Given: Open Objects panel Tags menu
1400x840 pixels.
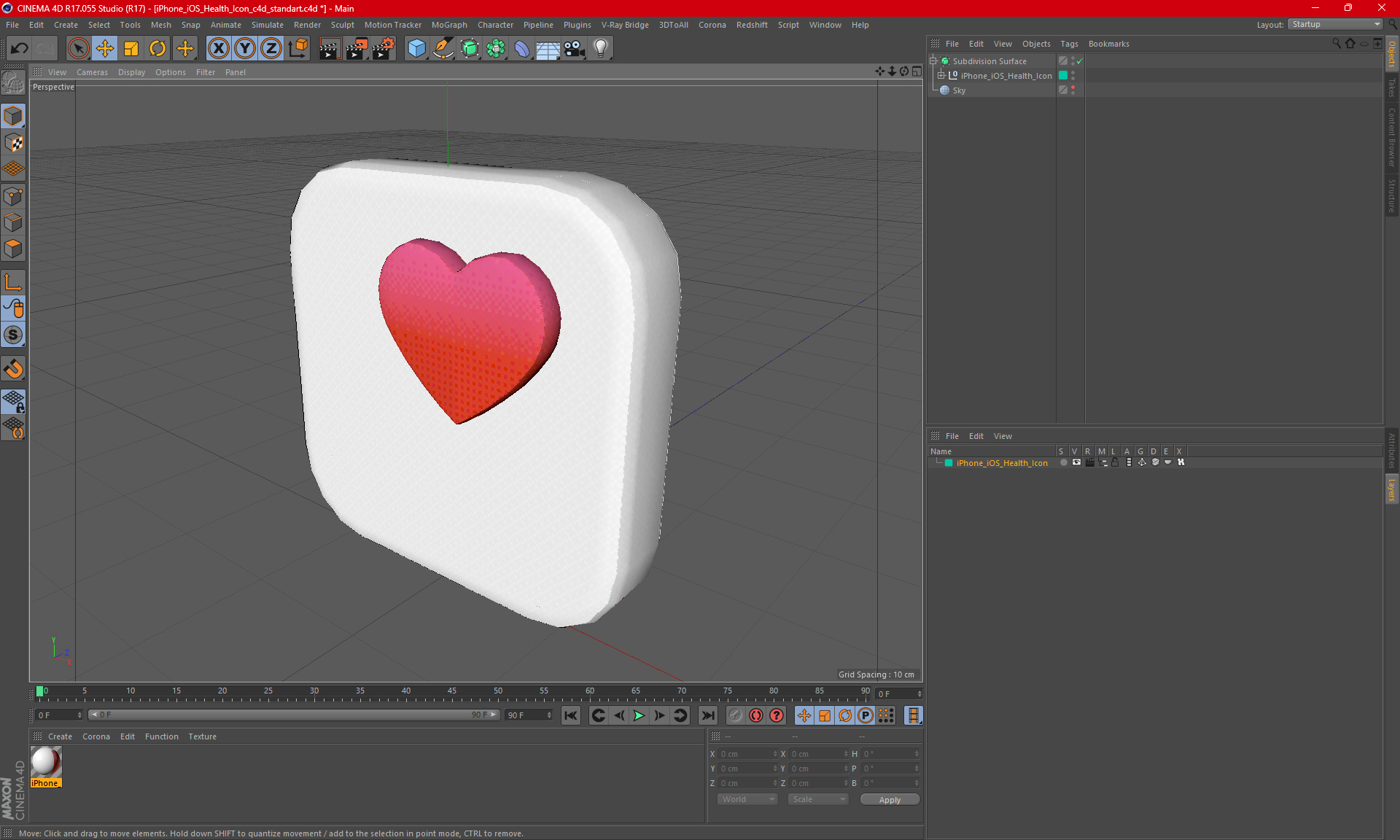Looking at the screenshot, I should tap(1069, 44).
